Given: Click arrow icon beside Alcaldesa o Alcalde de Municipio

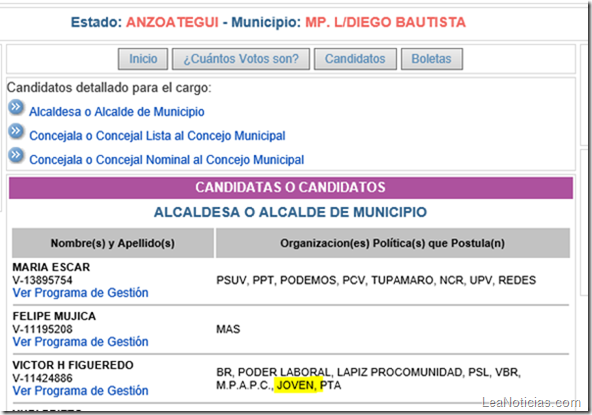Looking at the screenshot, I should [x=16, y=108].
